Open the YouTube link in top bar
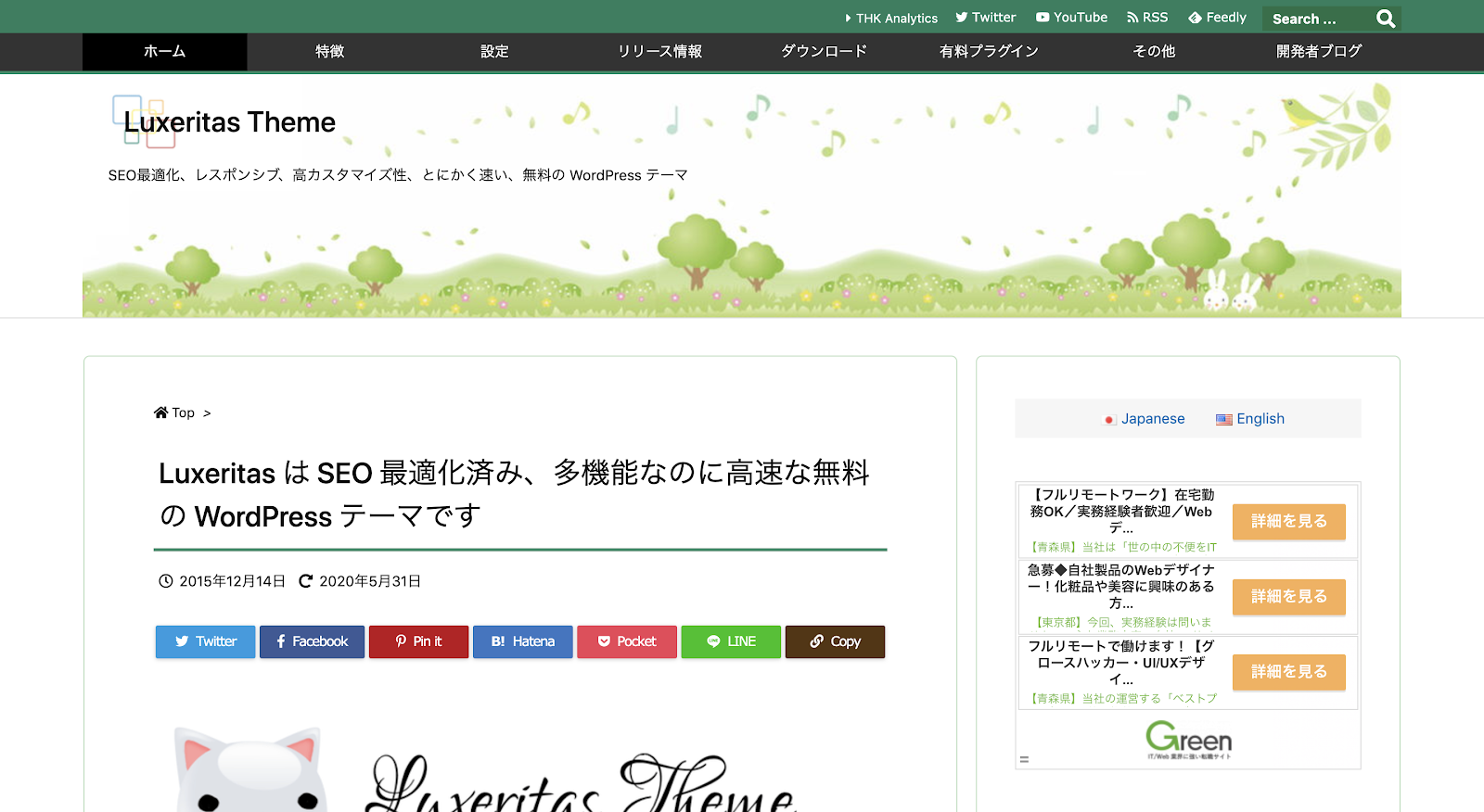The width and height of the screenshot is (1484, 812). [x=1072, y=18]
